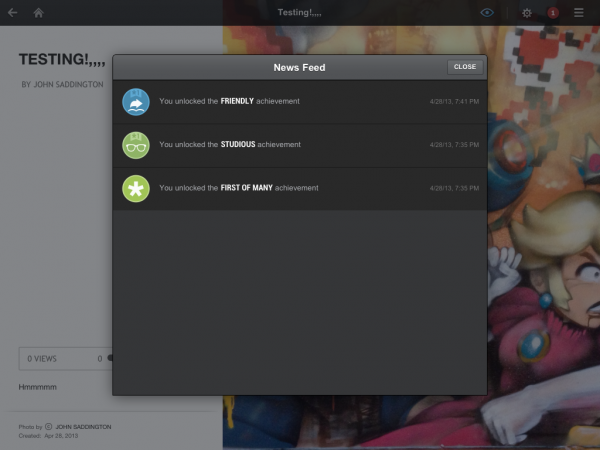Viewport: 600px width, 450px height.
Task: Open JOHN SADDINGTON photo credit link
Action: tap(83, 427)
